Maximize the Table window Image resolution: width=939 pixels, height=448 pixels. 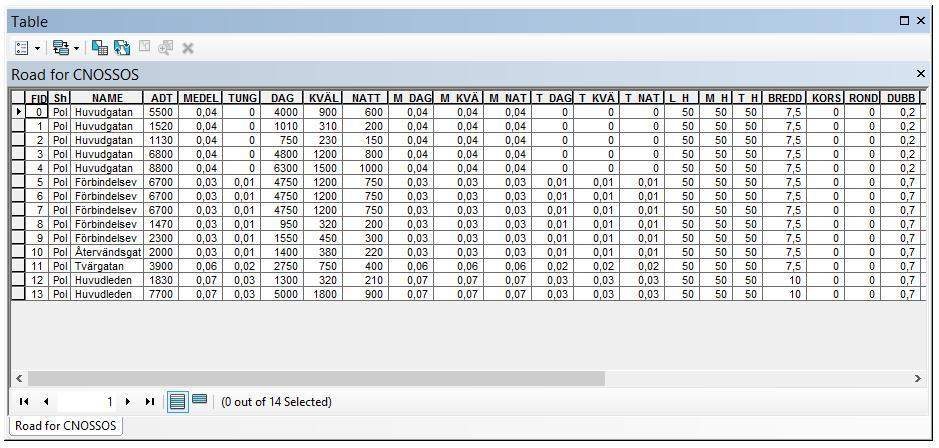tap(904, 21)
